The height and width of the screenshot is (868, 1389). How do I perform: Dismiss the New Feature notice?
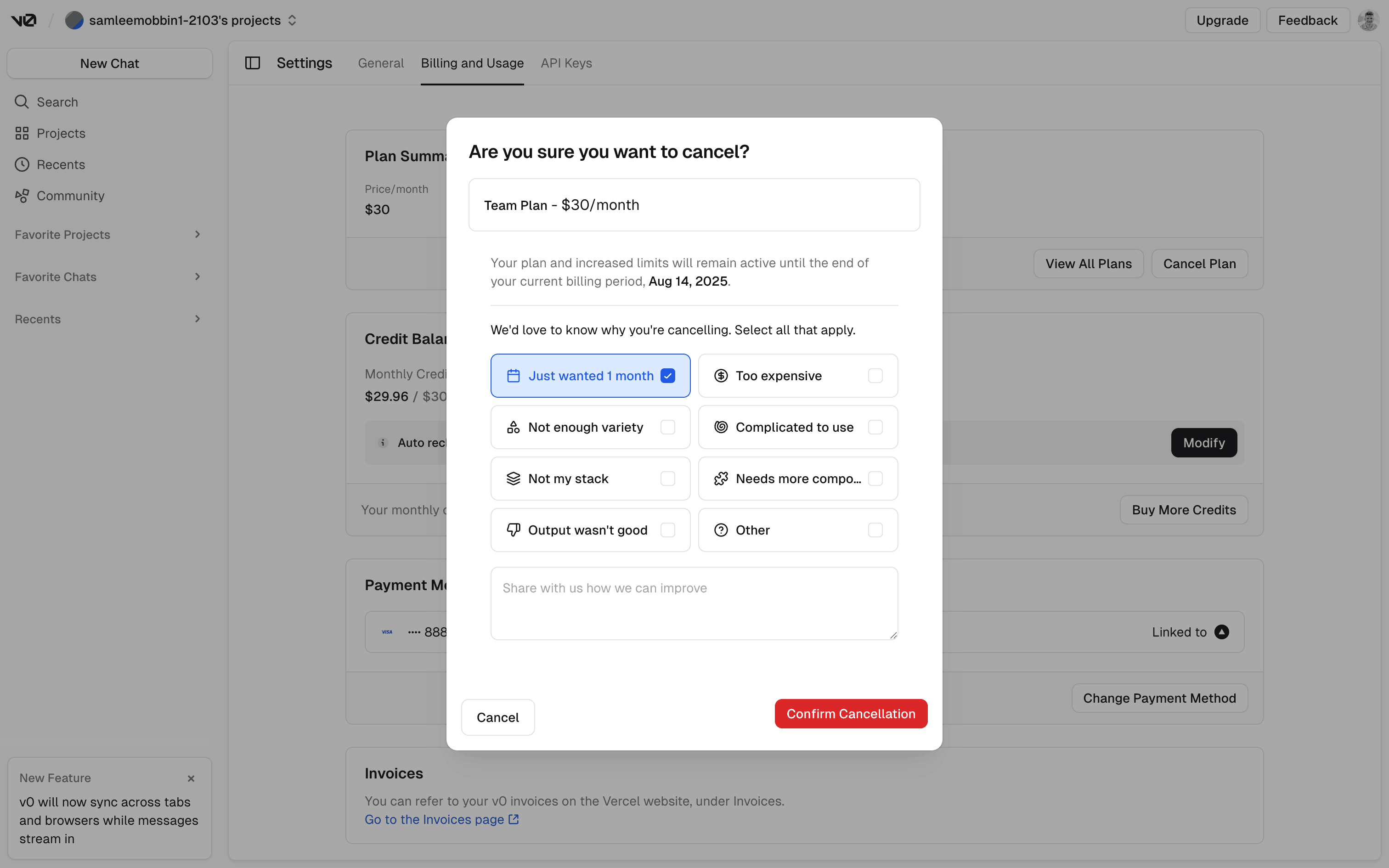191,778
